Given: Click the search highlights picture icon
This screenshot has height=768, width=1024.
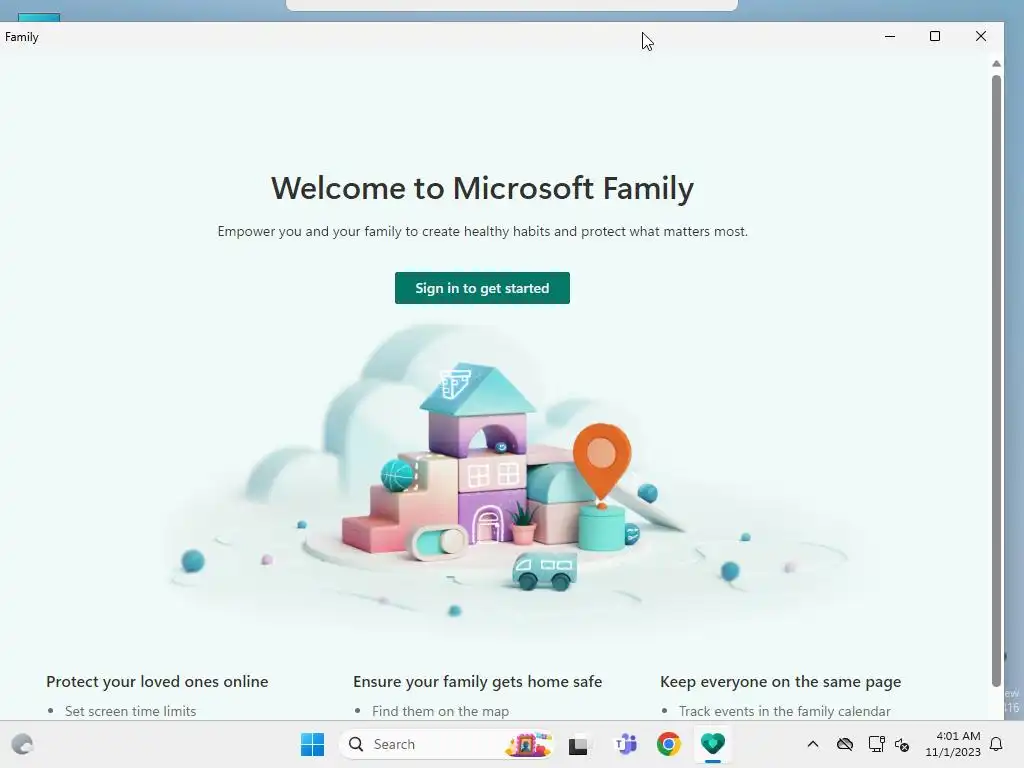Looking at the screenshot, I should [x=528, y=744].
